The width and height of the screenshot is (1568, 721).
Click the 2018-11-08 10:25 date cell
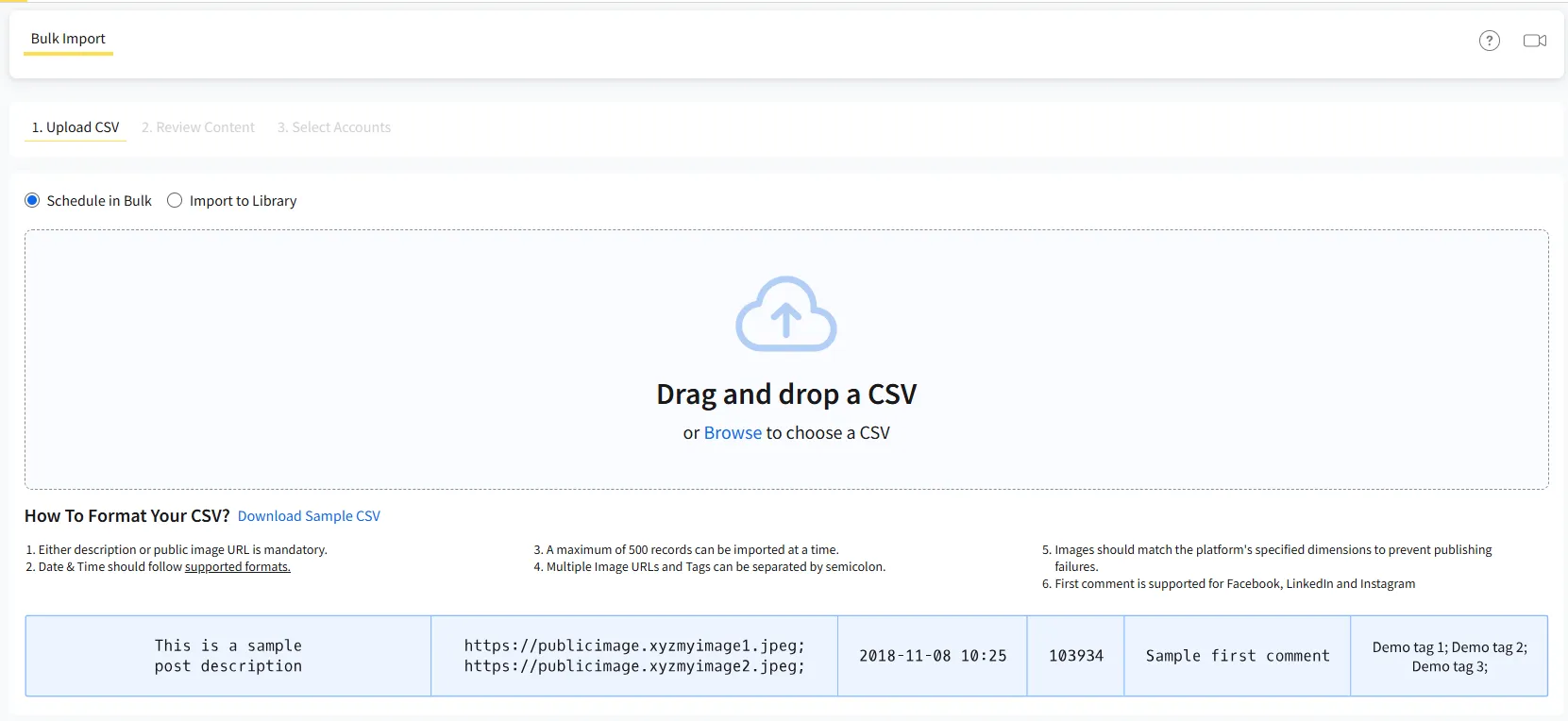[933, 656]
